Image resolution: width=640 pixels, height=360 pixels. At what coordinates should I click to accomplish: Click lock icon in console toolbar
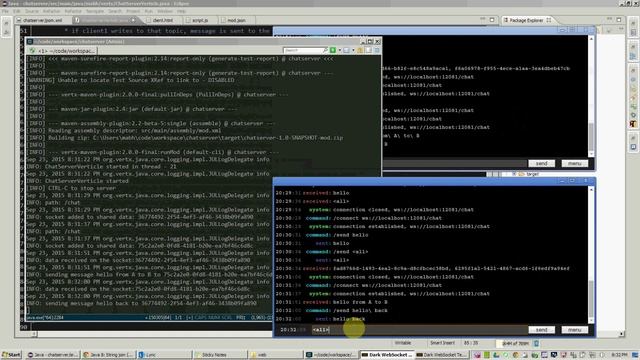point(360,50)
